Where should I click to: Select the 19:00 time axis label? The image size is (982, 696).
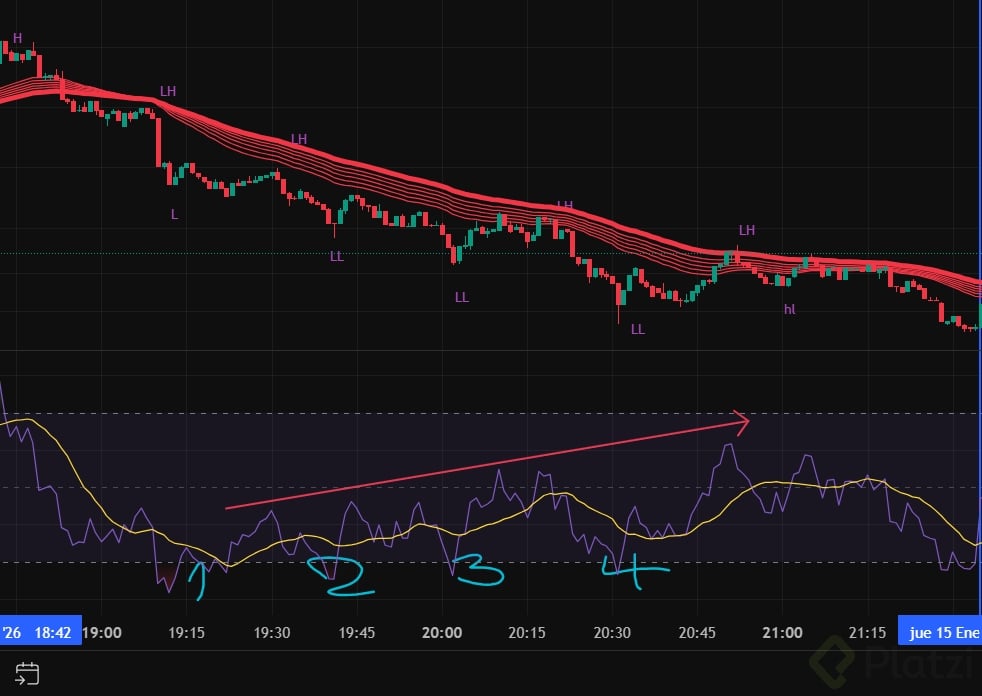coord(101,632)
